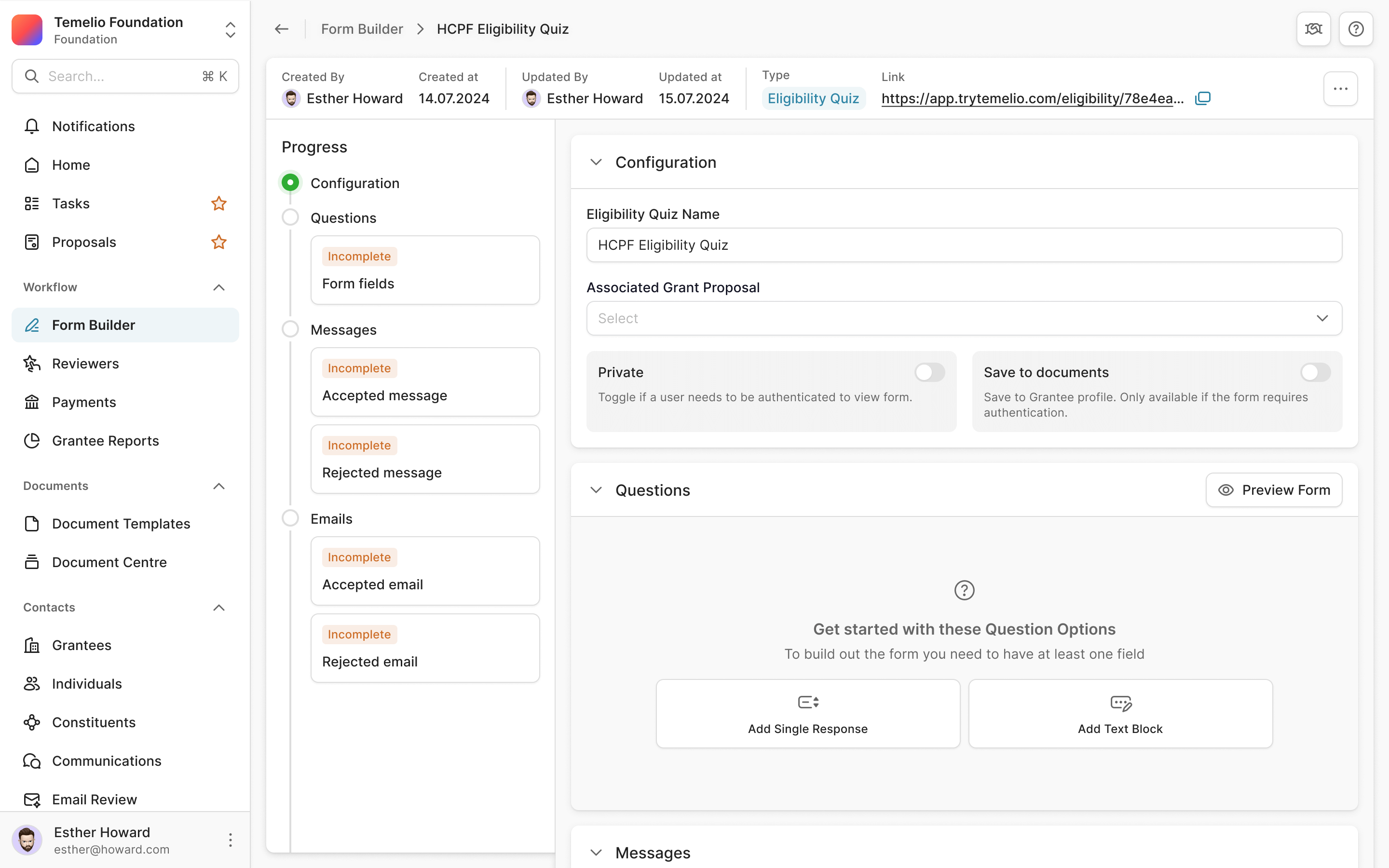The width and height of the screenshot is (1389, 868).
Task: Click the Eligibility Quiz Name field
Action: pyautogui.click(x=964, y=245)
